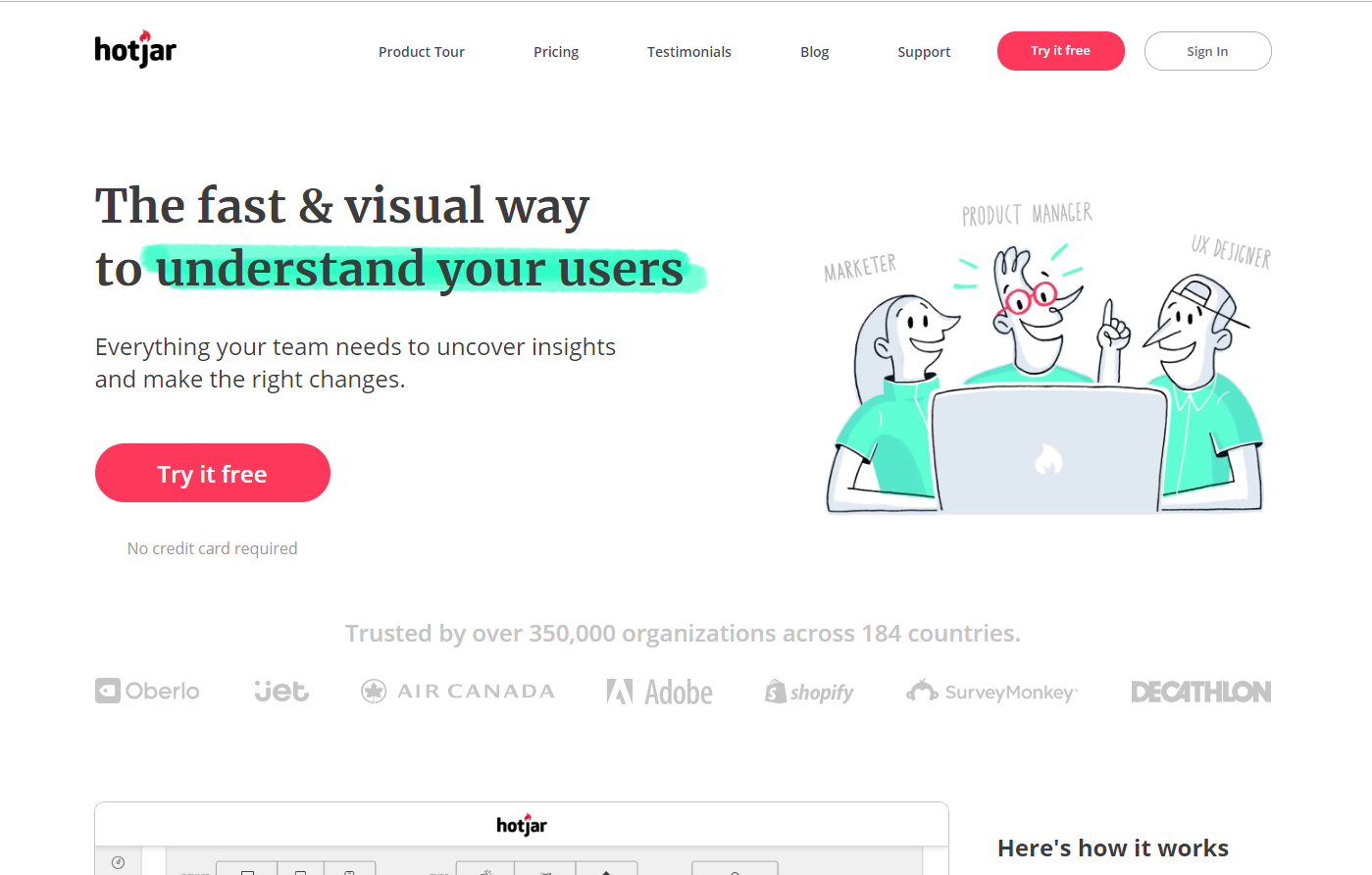Open the Product Tour menu item
Screen dimensions: 1372x875
(x=422, y=52)
